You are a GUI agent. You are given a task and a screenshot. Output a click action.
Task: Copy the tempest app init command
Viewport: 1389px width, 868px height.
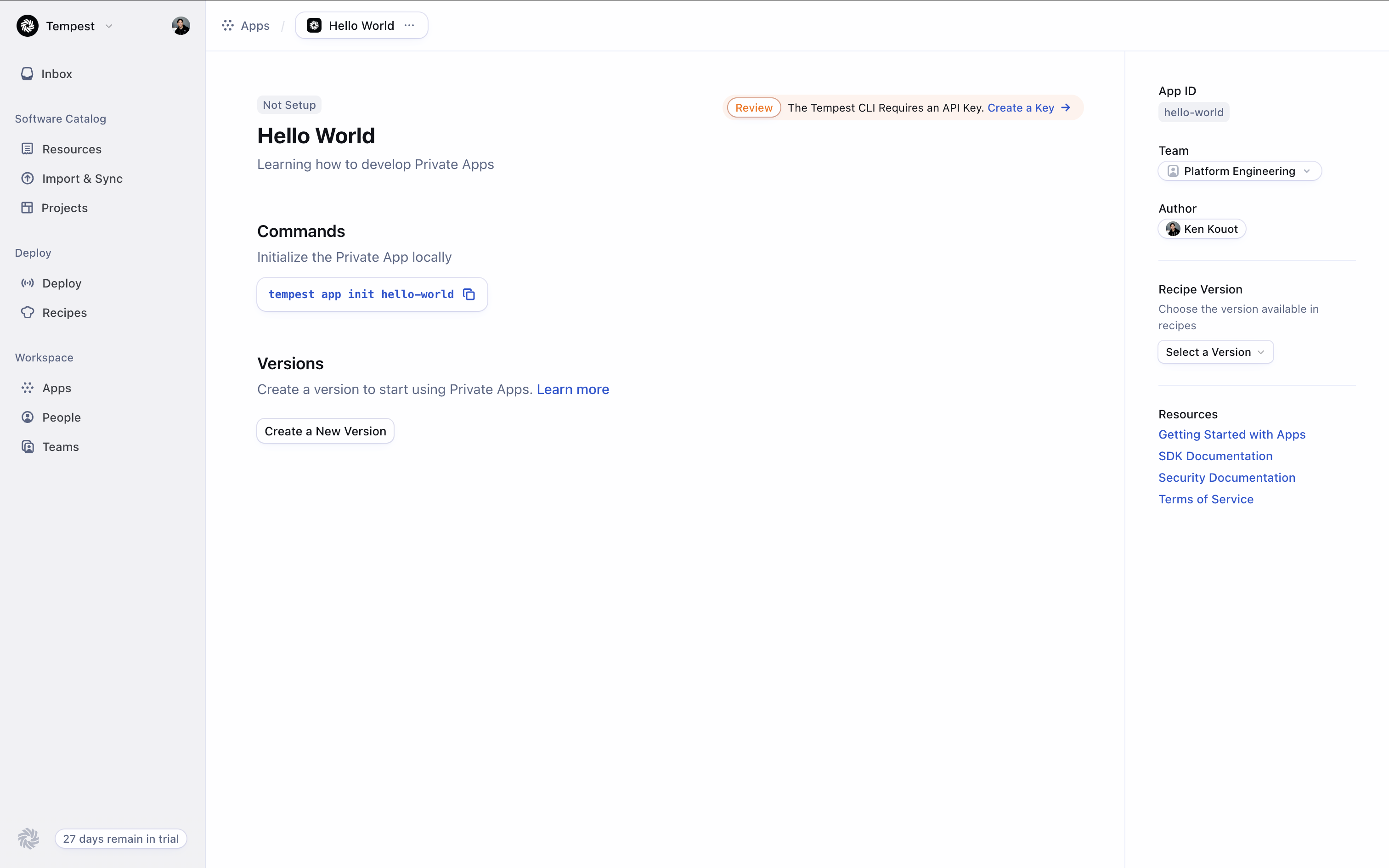469,294
